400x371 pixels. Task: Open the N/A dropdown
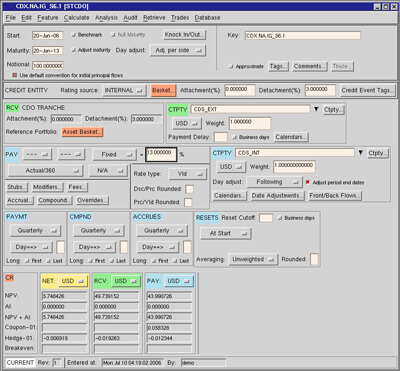coord(108,171)
